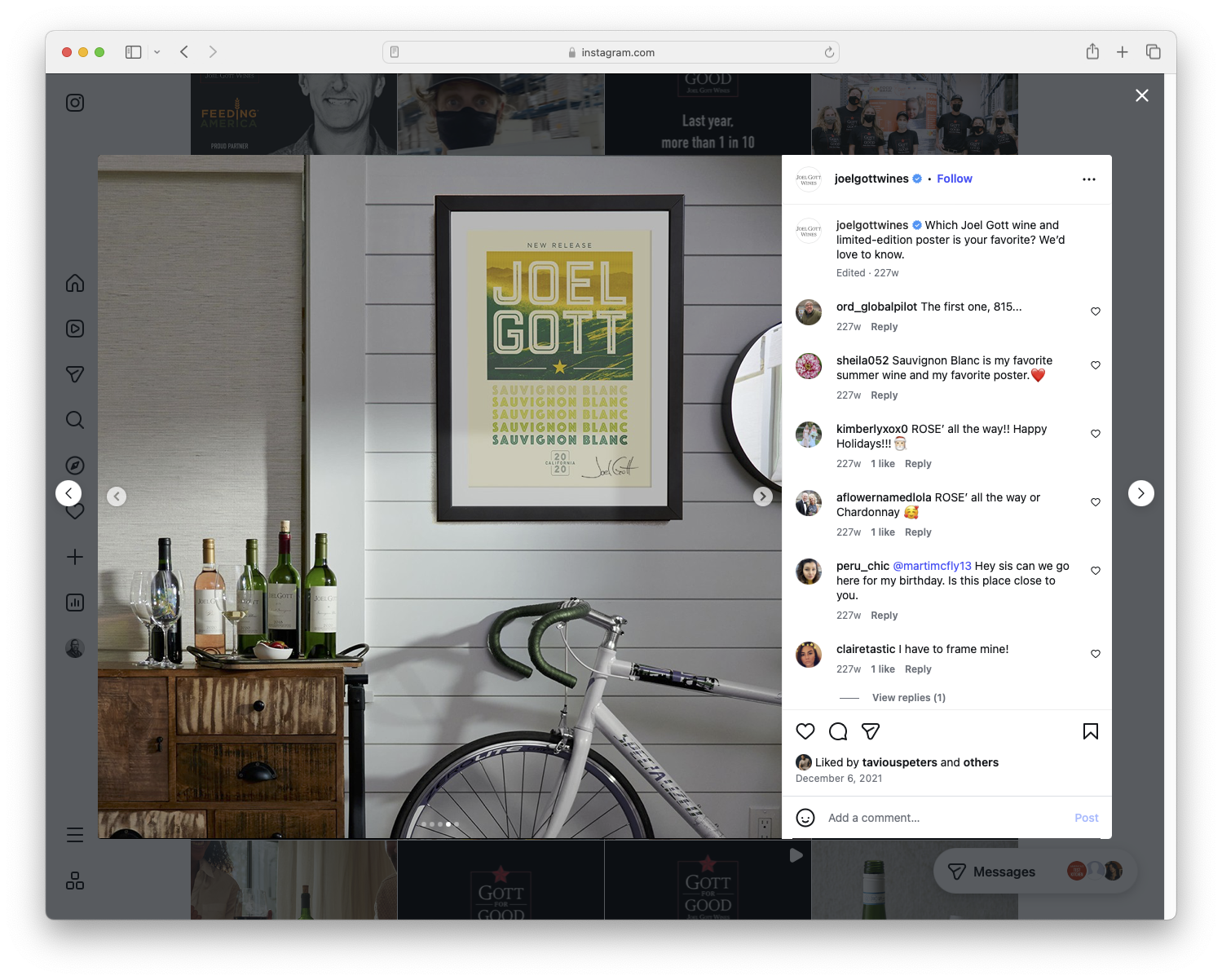Open the emoji picker in the comment box
Viewport: 1222px width, 980px height.
point(805,817)
